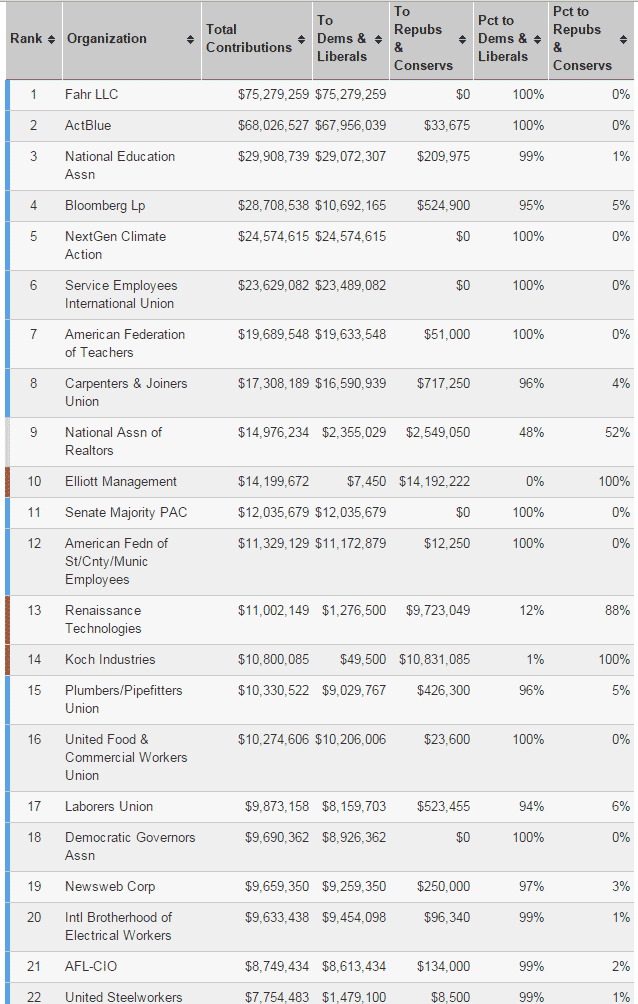Image resolution: width=638 pixels, height=1004 pixels.
Task: Click the Senate Majority PAC row name
Action: point(125,512)
